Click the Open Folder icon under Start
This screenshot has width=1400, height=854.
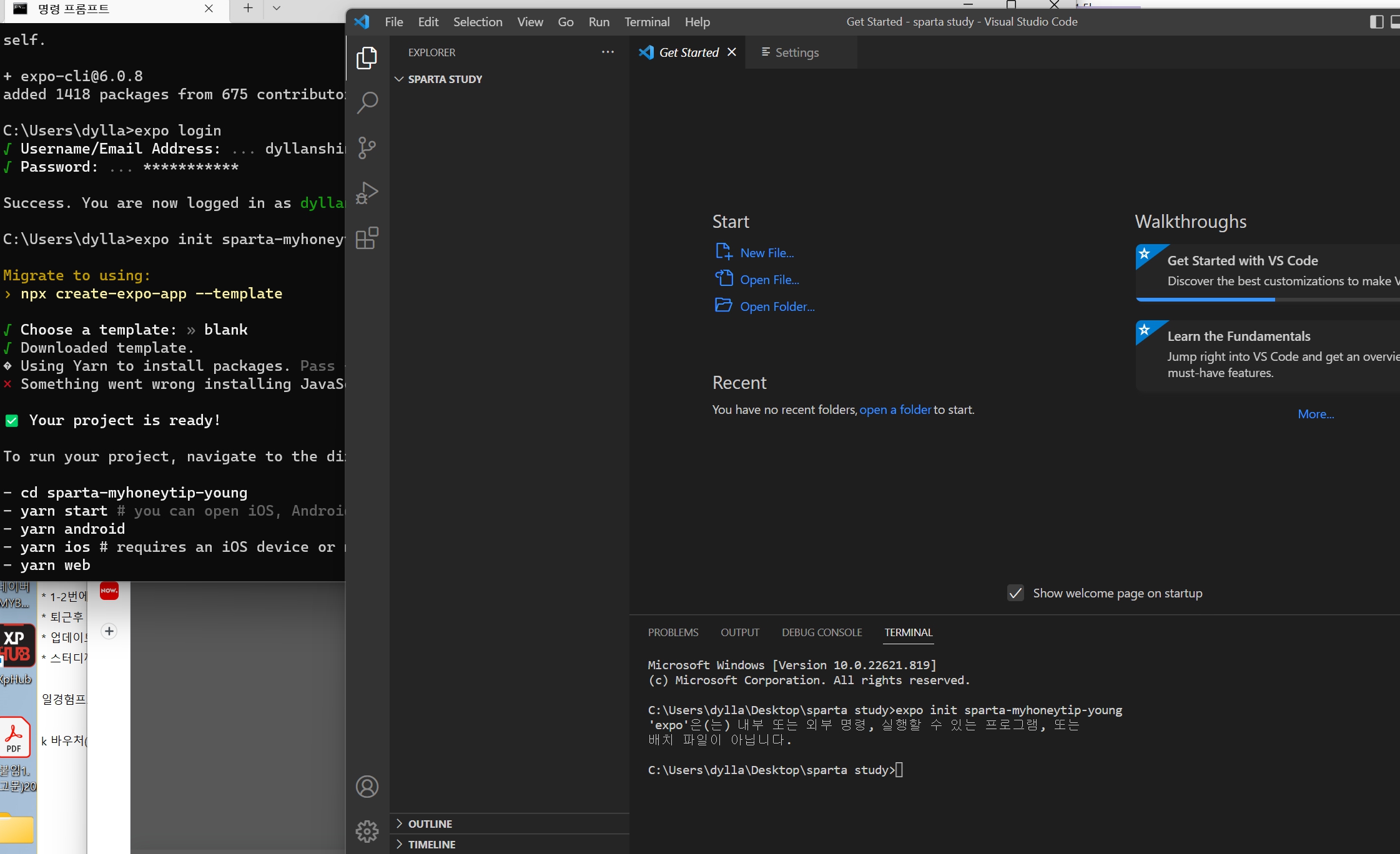(x=724, y=305)
